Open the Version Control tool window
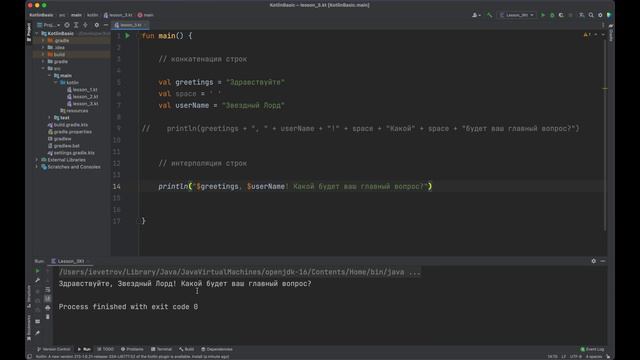This screenshot has width=640, height=360. click(x=53, y=349)
